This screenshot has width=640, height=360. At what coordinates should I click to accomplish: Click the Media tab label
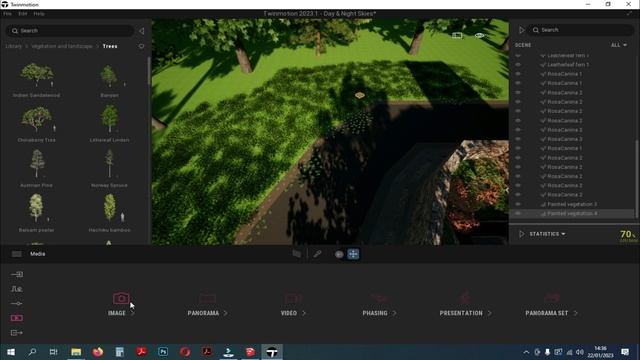pyautogui.click(x=38, y=254)
